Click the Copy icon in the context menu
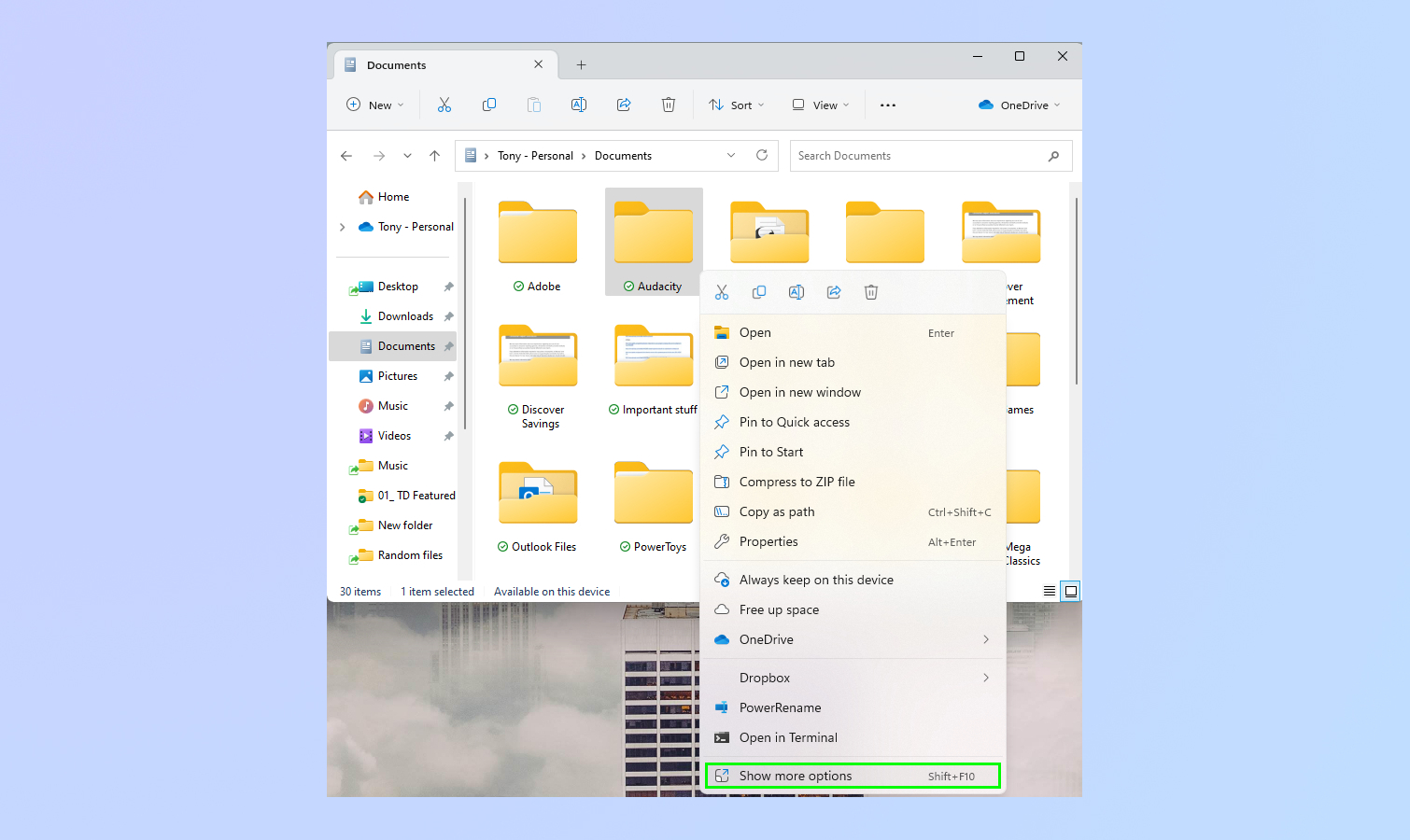This screenshot has height=840, width=1410. coord(759,292)
